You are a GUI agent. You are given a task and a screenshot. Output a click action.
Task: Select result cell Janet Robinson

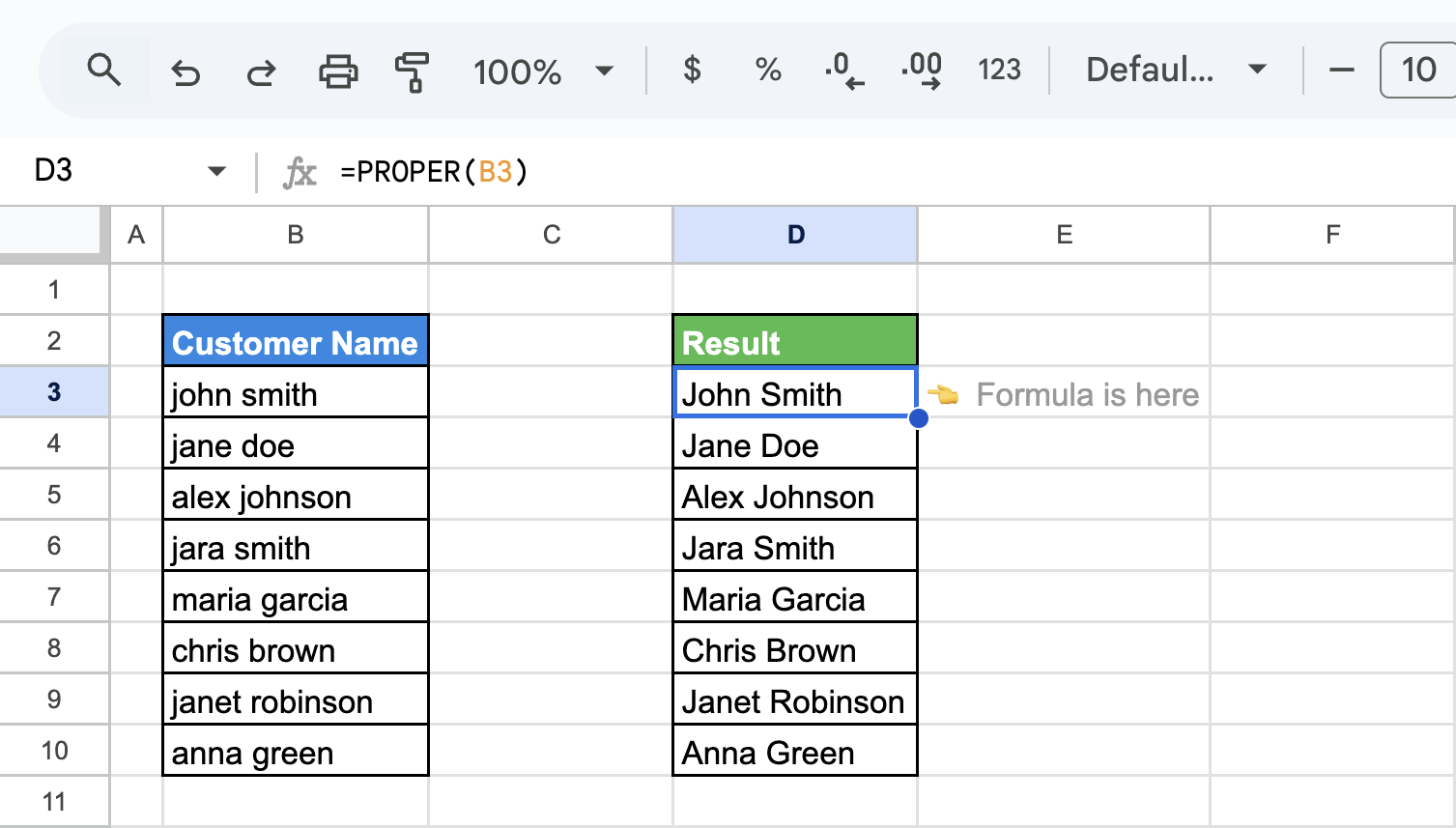point(795,699)
